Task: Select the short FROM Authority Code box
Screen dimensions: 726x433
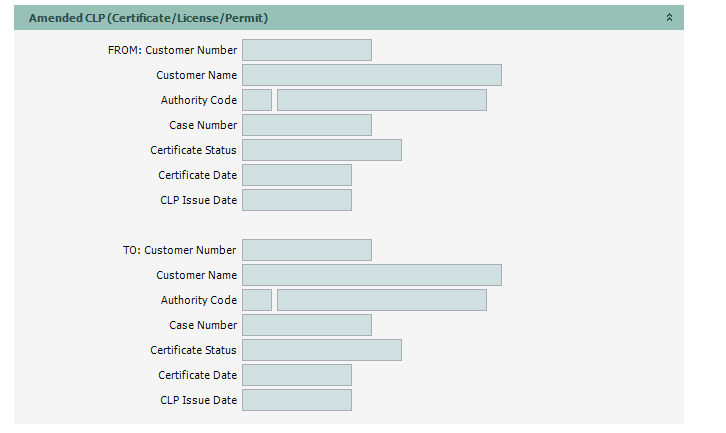Action: [257, 100]
